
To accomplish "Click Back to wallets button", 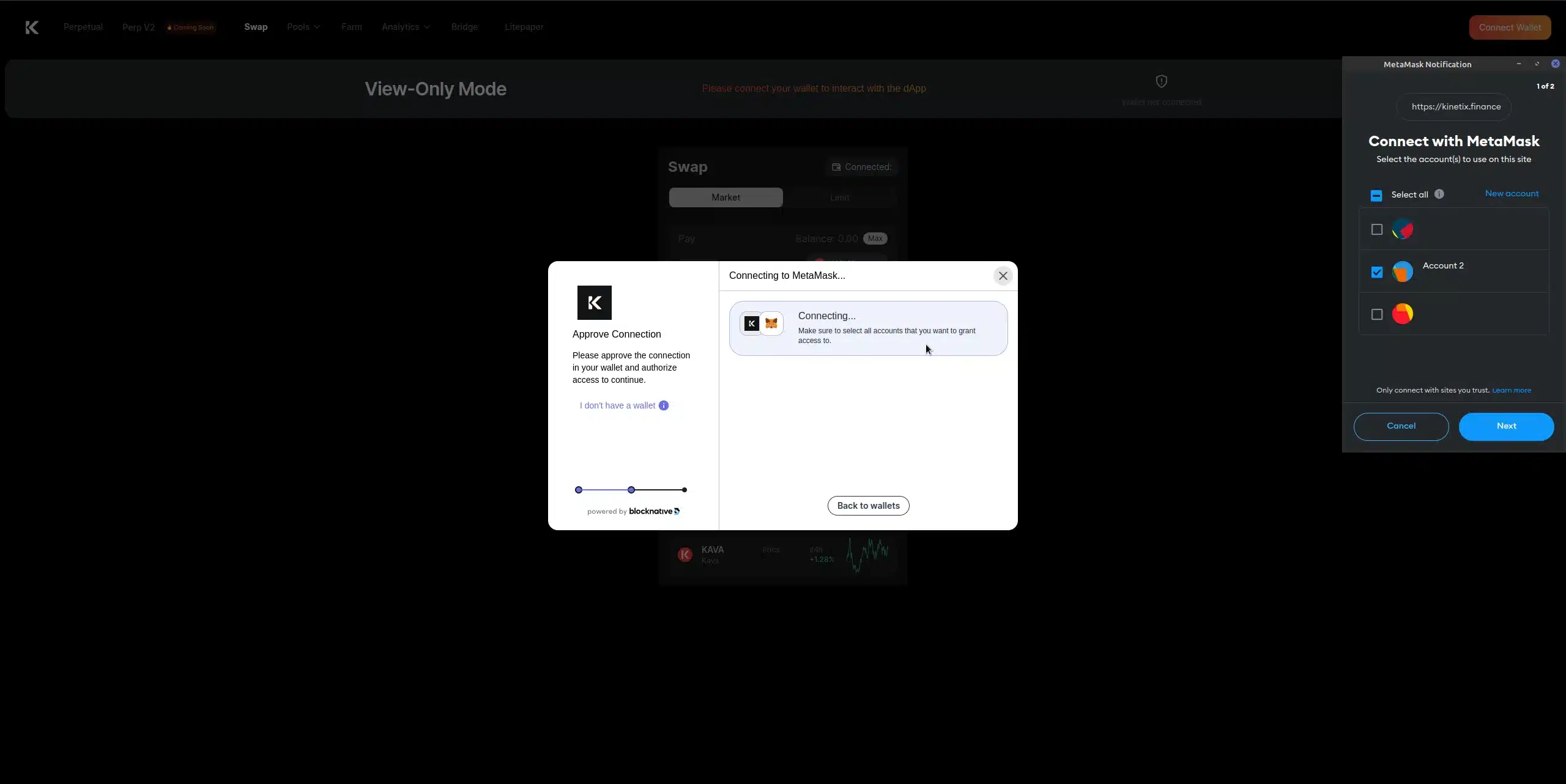I will pos(867,506).
